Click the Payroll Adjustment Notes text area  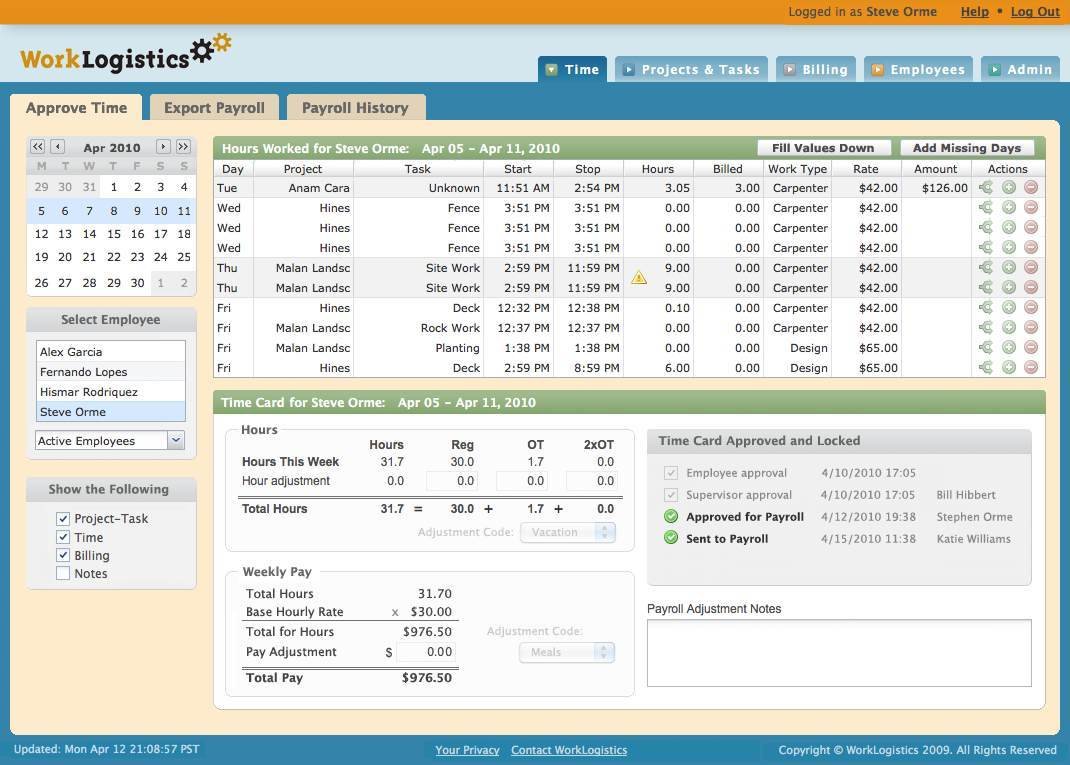pos(839,653)
